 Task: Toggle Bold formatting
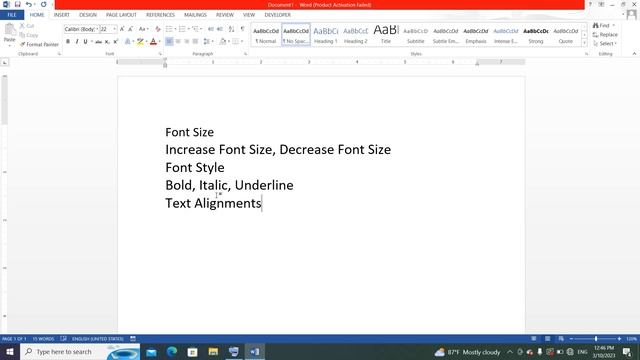click(68, 42)
